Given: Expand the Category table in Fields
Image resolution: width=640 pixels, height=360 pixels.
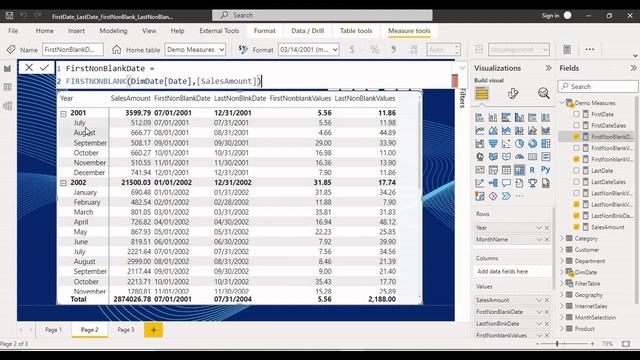Looking at the screenshot, I should coord(562,238).
